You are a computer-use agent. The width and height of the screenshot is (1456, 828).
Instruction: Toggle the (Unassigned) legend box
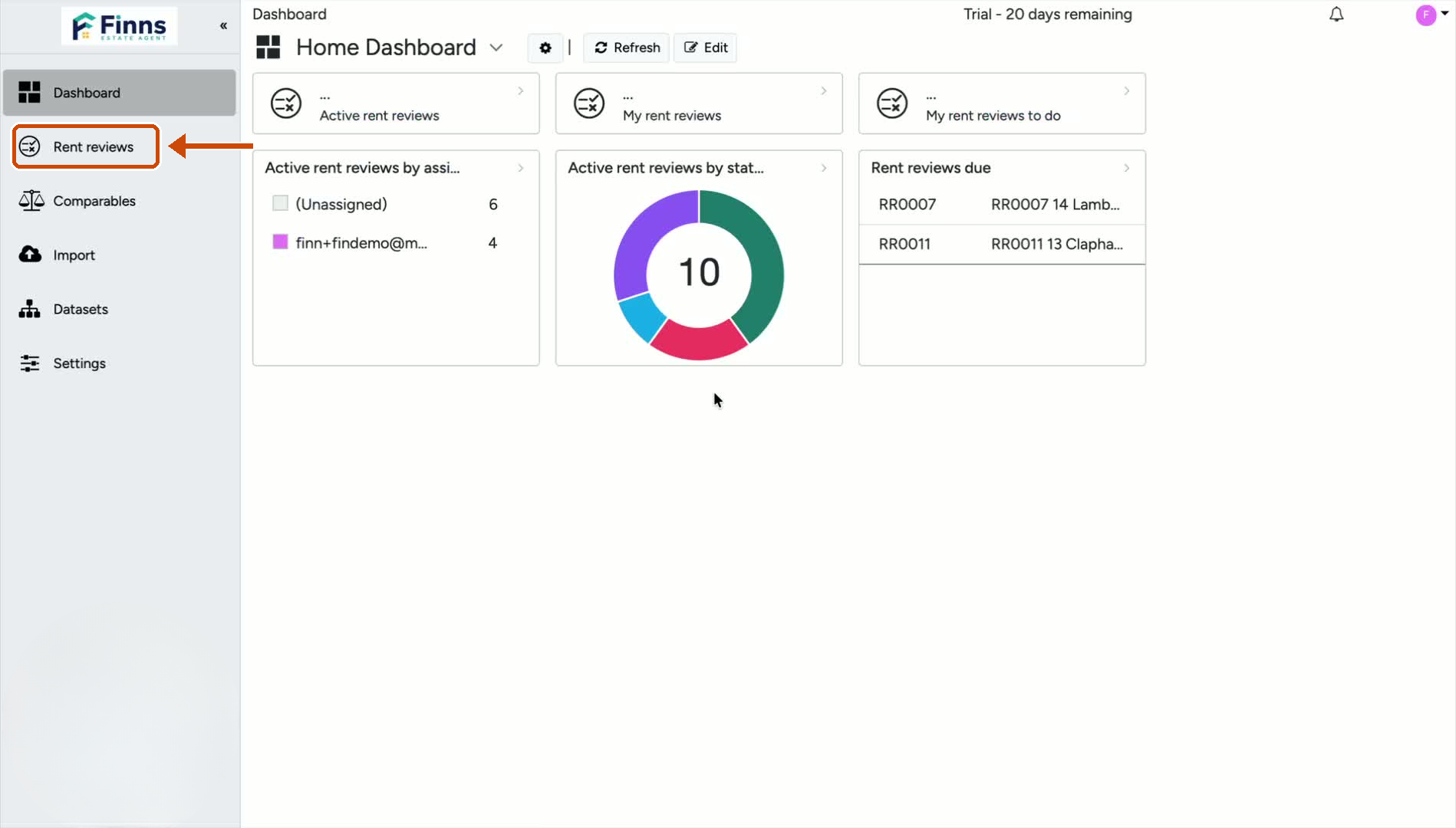click(280, 203)
